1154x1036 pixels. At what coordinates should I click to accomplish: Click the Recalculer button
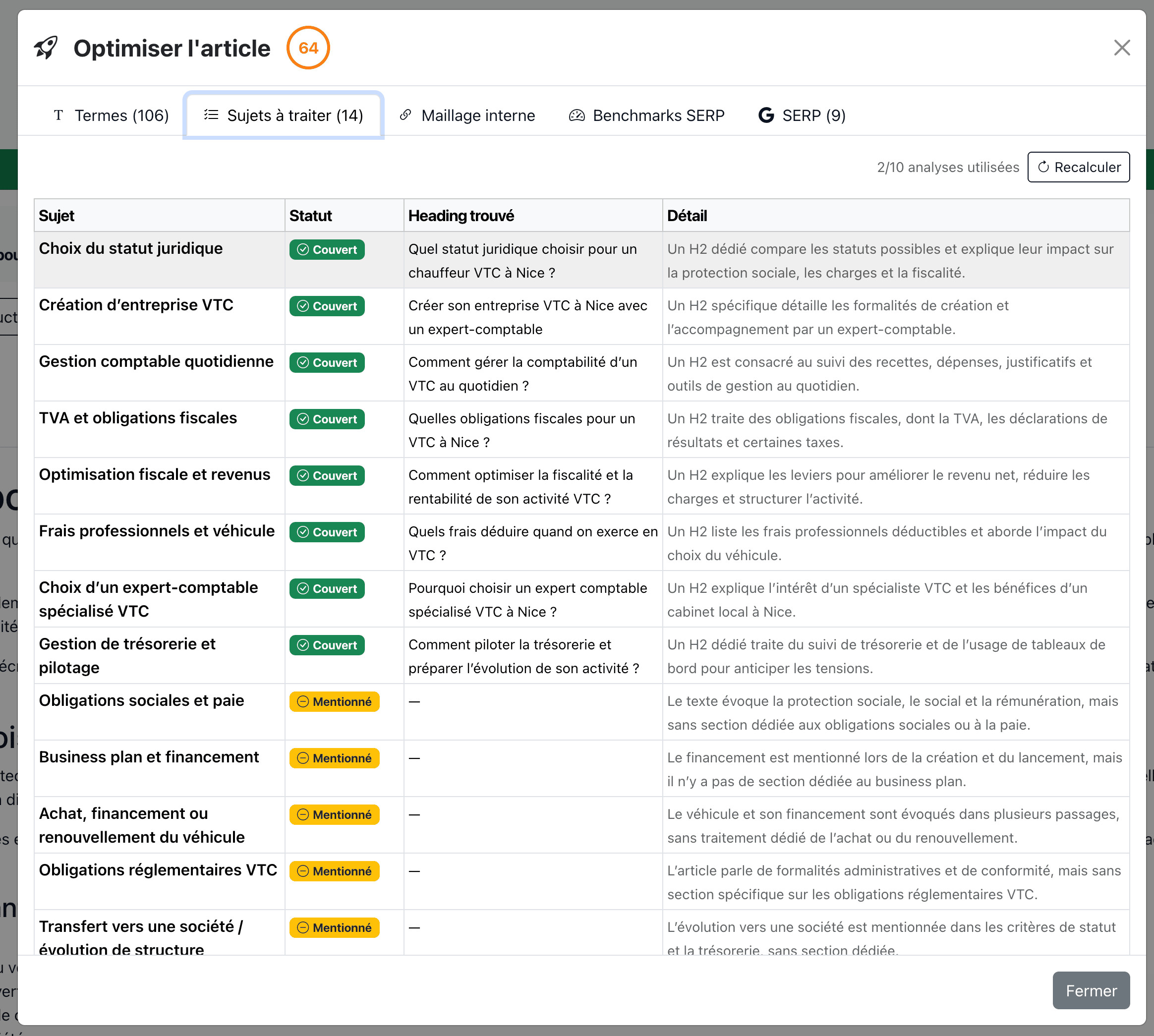click(1078, 168)
